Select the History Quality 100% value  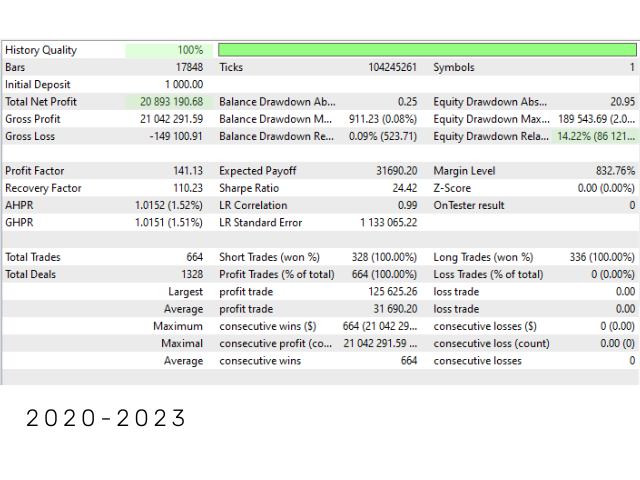190,50
